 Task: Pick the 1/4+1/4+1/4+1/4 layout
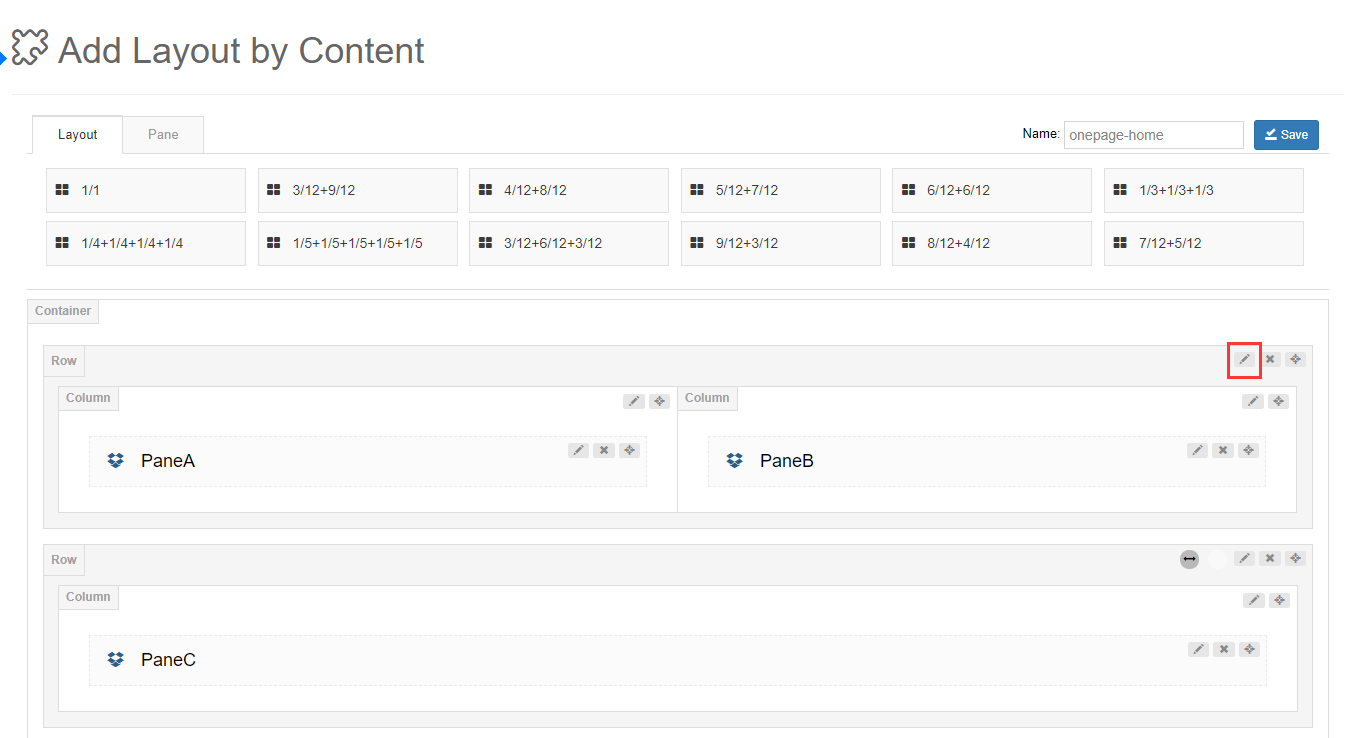(x=146, y=243)
